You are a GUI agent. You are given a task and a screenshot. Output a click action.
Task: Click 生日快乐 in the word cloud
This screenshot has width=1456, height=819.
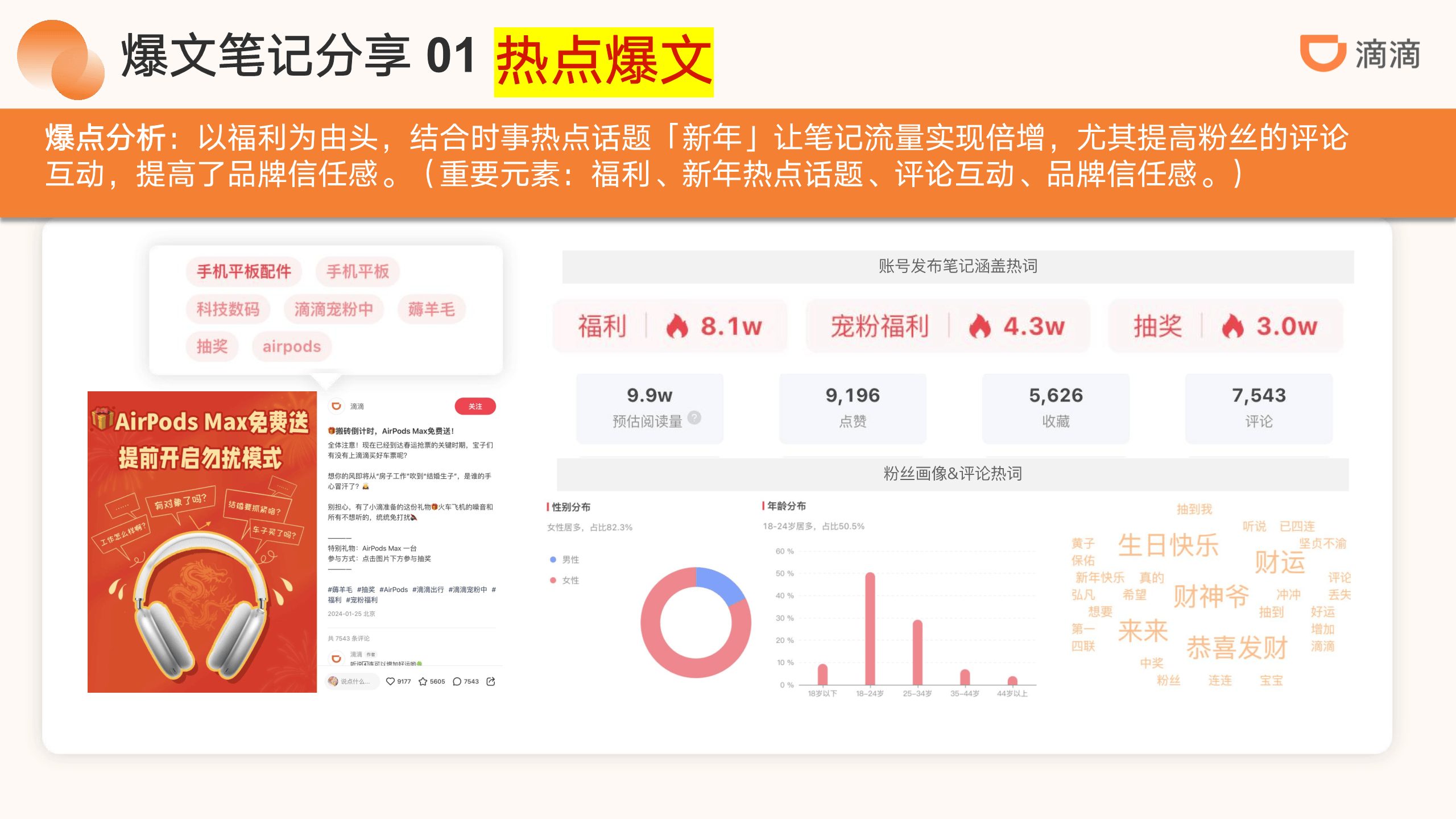pyautogui.click(x=1168, y=545)
